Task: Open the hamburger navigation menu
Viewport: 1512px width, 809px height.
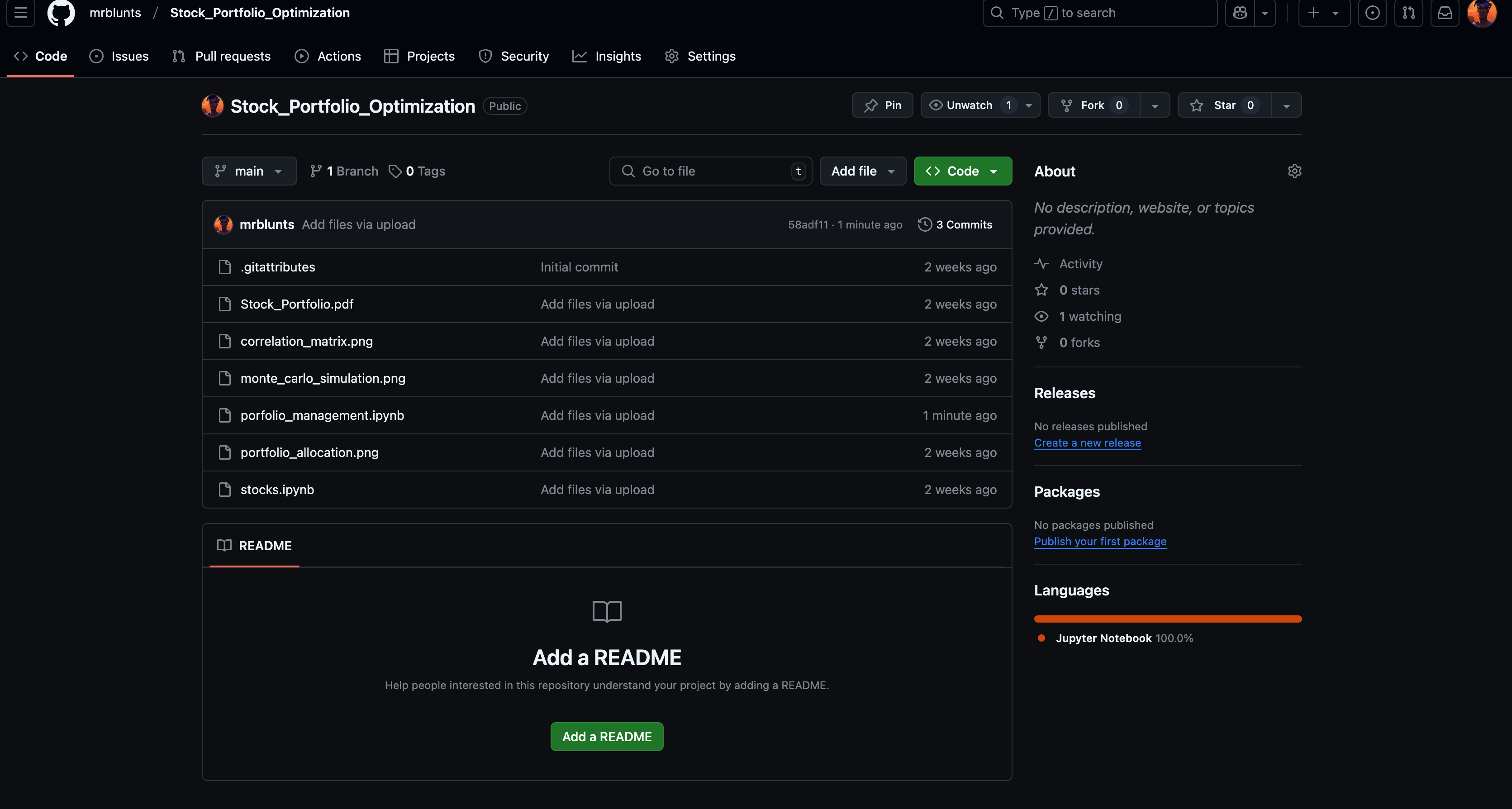Action: tap(21, 13)
